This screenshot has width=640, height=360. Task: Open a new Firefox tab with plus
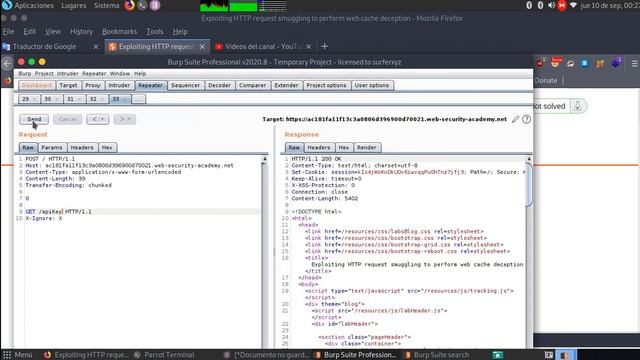pyautogui.click(x=324, y=47)
